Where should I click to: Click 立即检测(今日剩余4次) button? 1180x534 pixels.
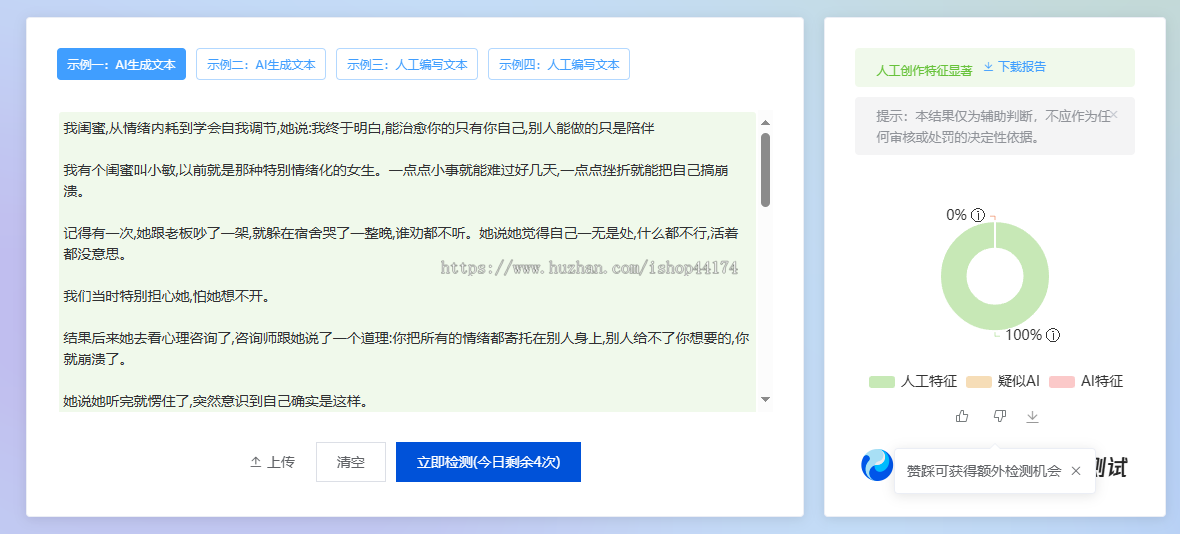[488, 462]
